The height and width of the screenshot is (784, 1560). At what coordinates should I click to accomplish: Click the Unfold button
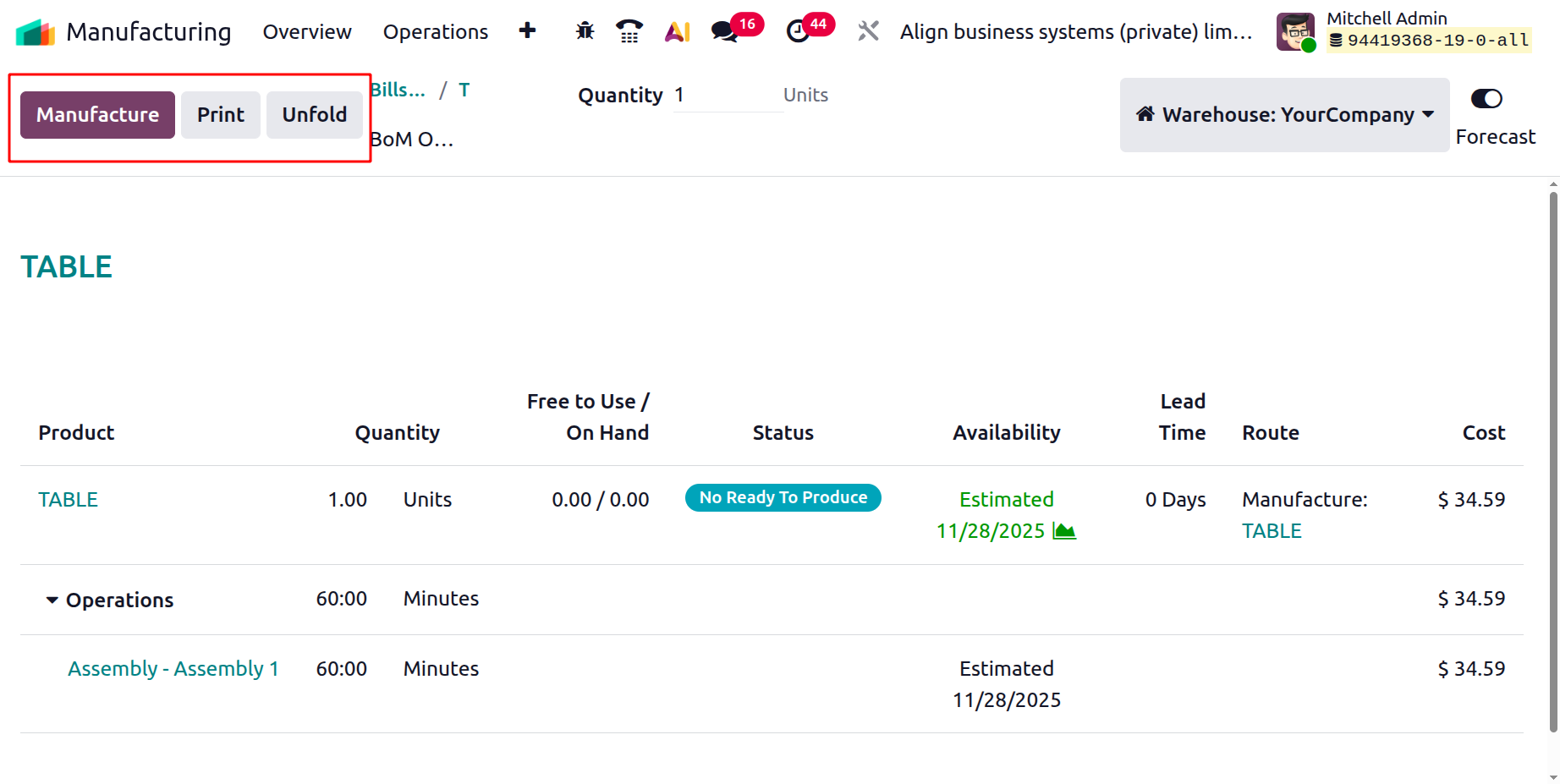pyautogui.click(x=314, y=115)
